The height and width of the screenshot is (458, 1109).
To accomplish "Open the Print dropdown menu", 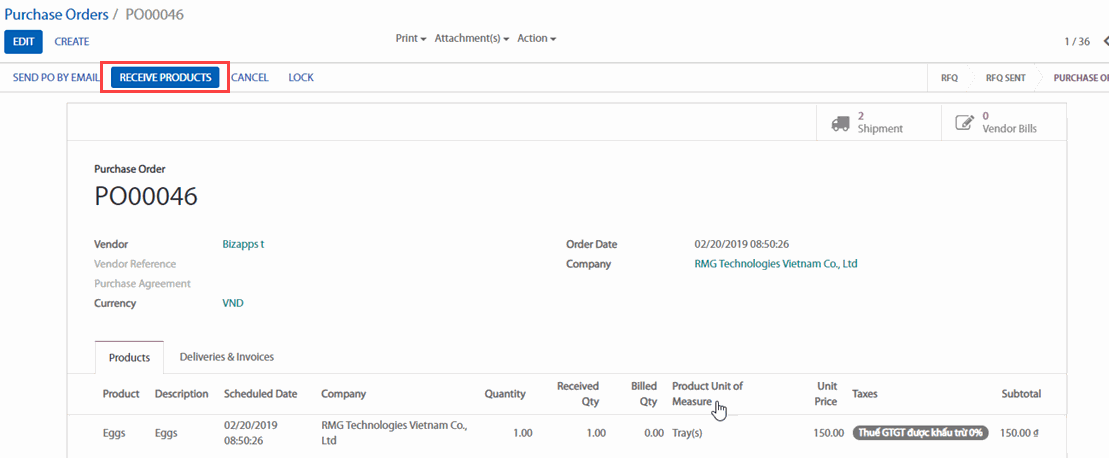I will pos(411,38).
